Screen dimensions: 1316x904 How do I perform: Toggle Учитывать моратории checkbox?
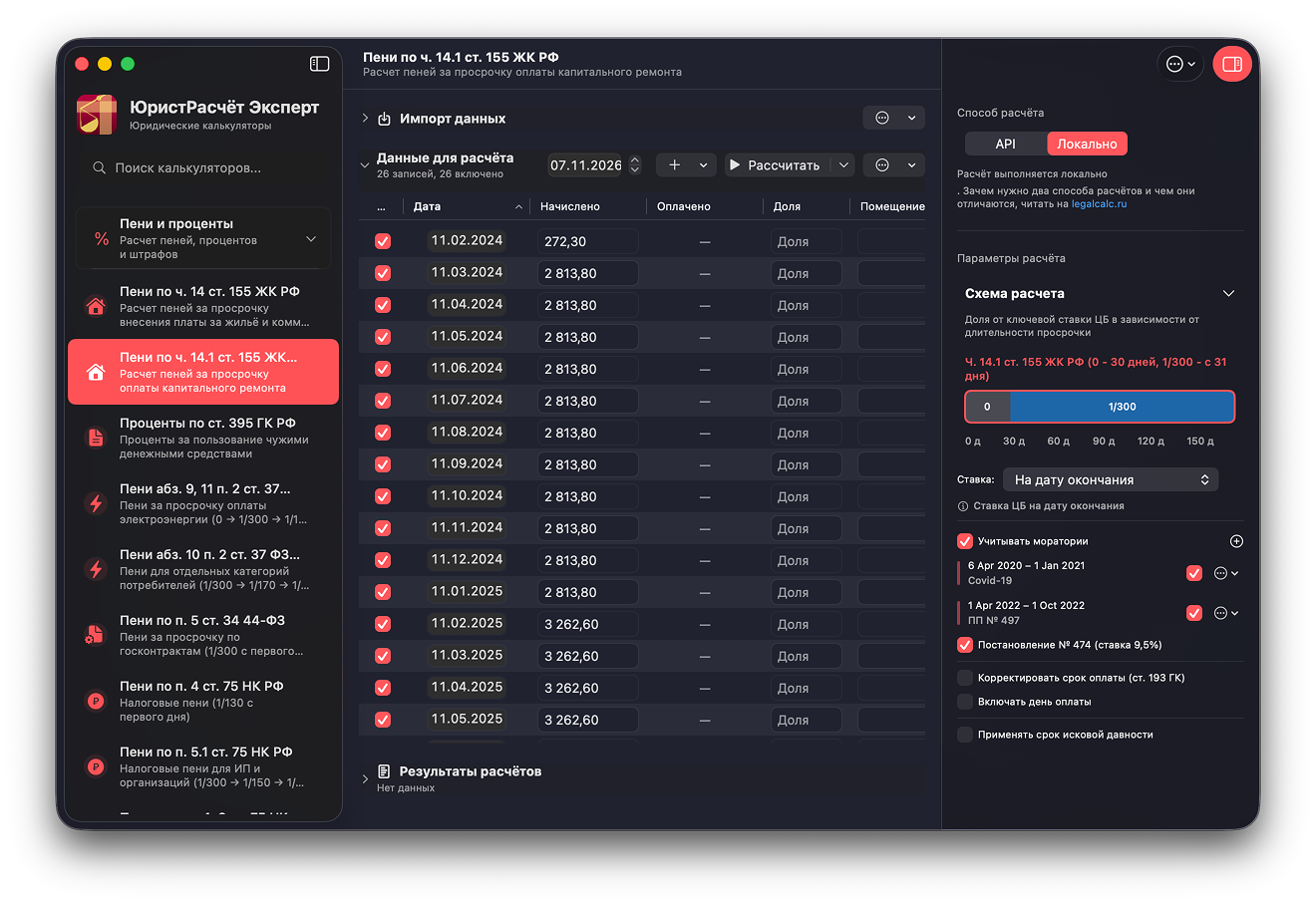[x=965, y=541]
